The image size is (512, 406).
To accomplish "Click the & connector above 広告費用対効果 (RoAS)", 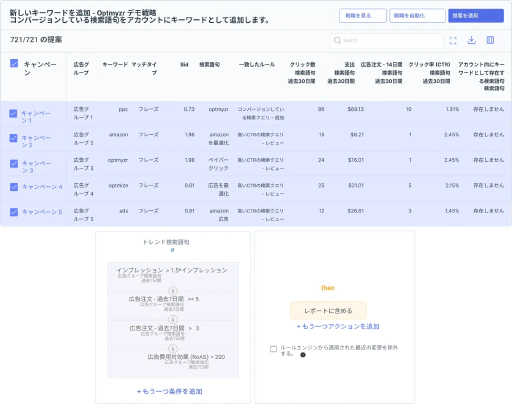I will tap(173, 349).
